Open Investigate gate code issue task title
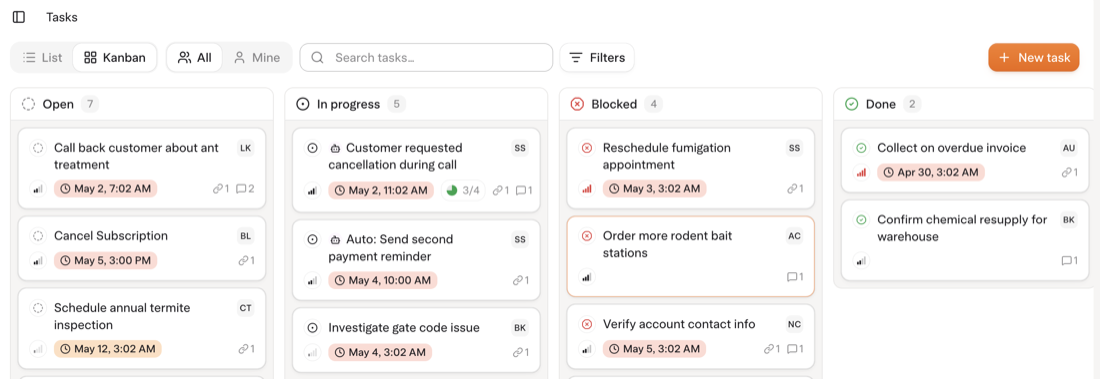 pos(403,328)
